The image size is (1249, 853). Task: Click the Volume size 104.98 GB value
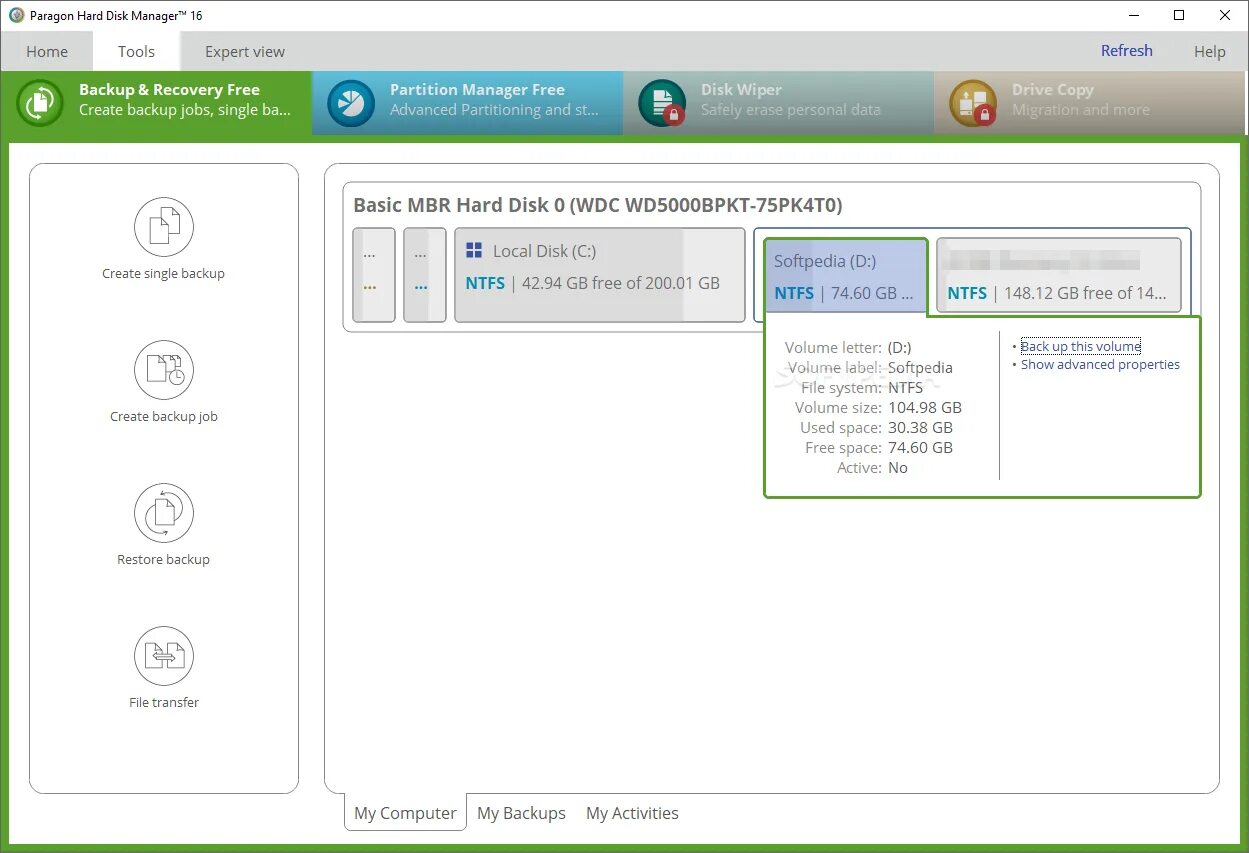(x=925, y=407)
